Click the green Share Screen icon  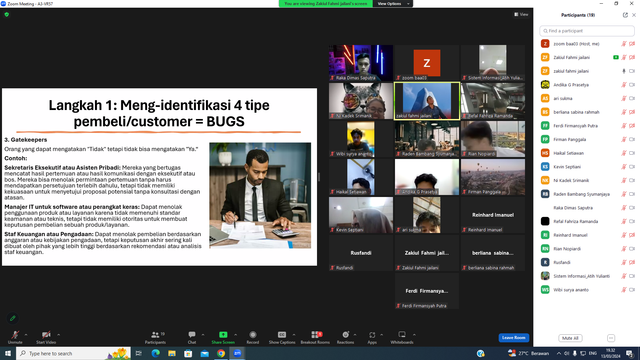[223, 335]
